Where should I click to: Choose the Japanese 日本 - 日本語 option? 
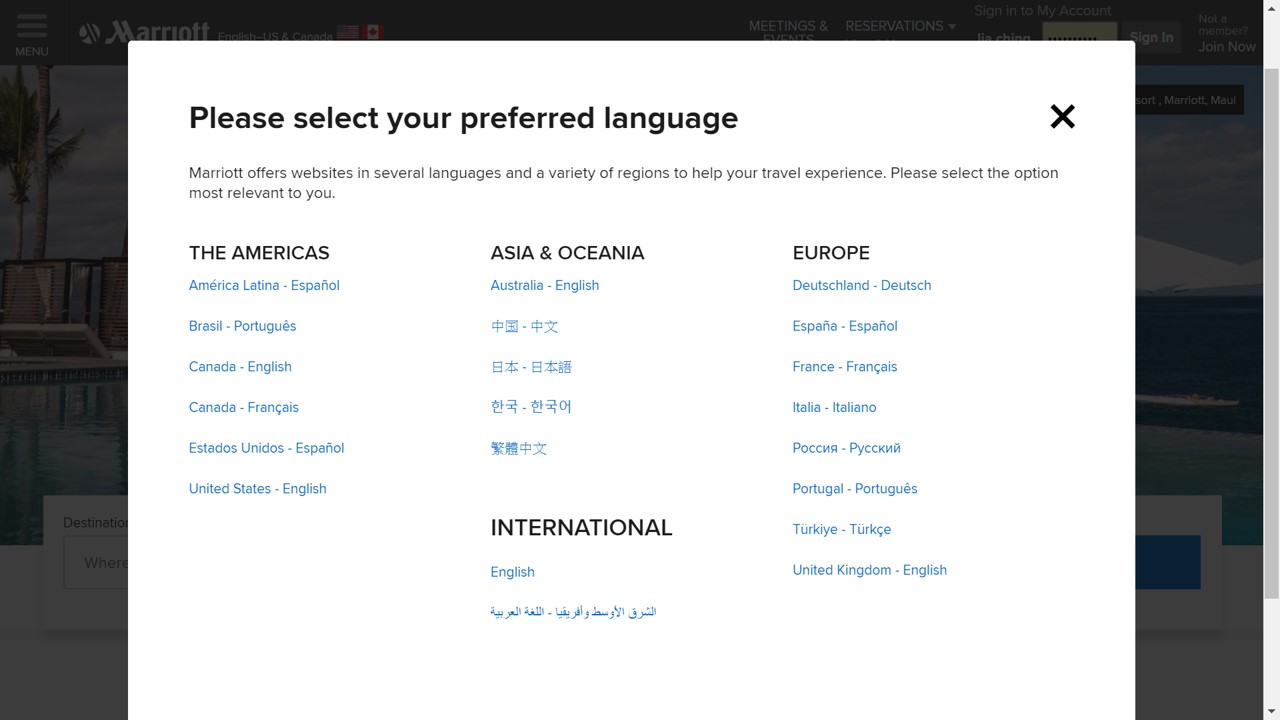(531, 367)
